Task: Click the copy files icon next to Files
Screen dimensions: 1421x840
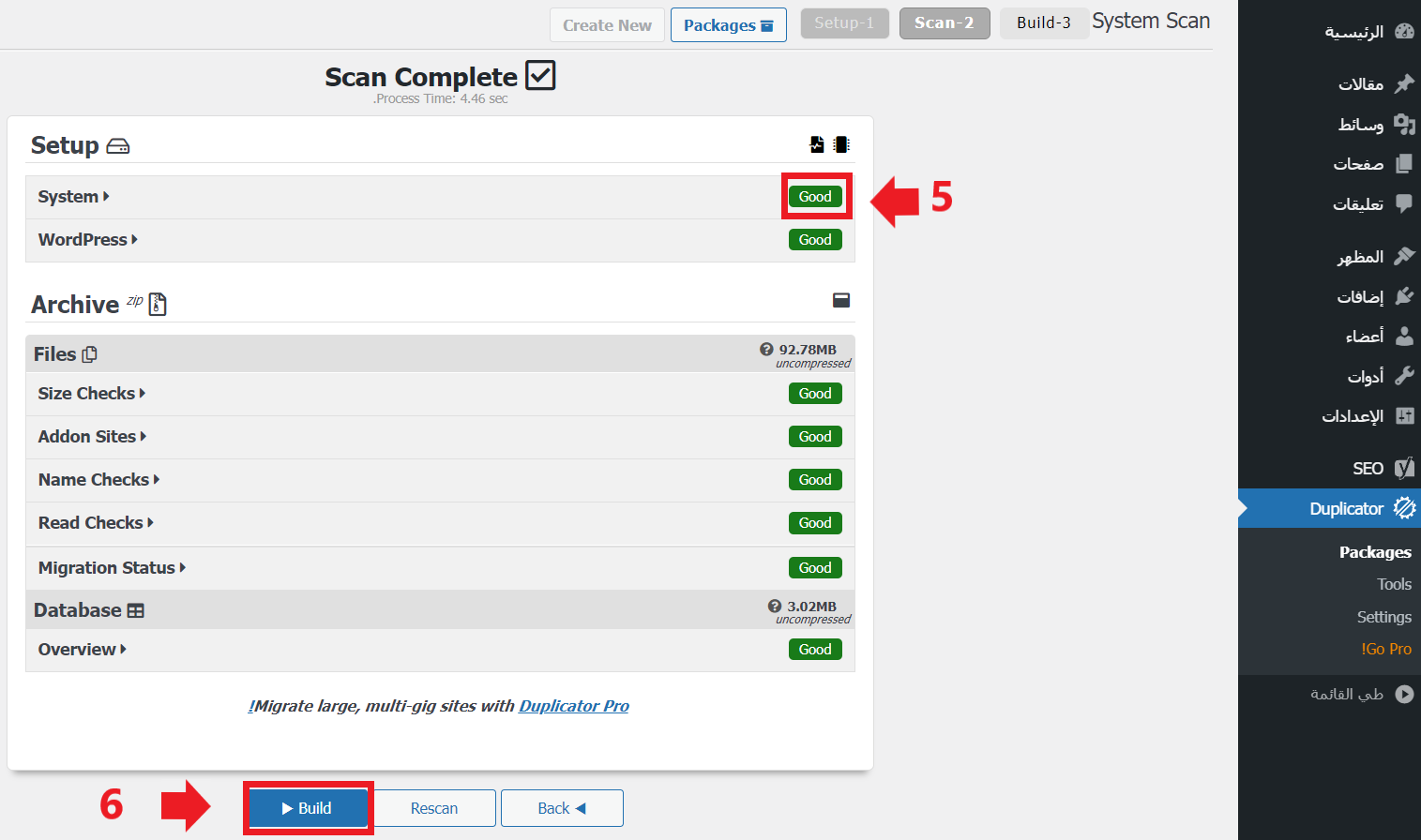Action: (x=90, y=354)
